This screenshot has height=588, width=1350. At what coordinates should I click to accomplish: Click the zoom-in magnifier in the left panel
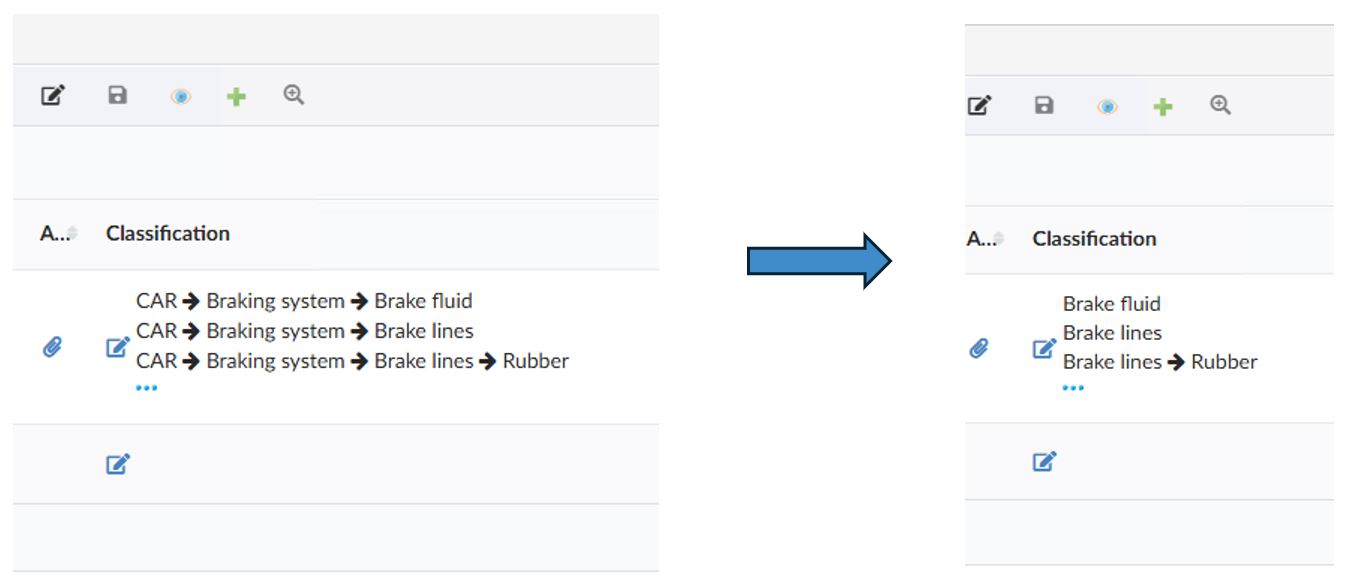[293, 95]
